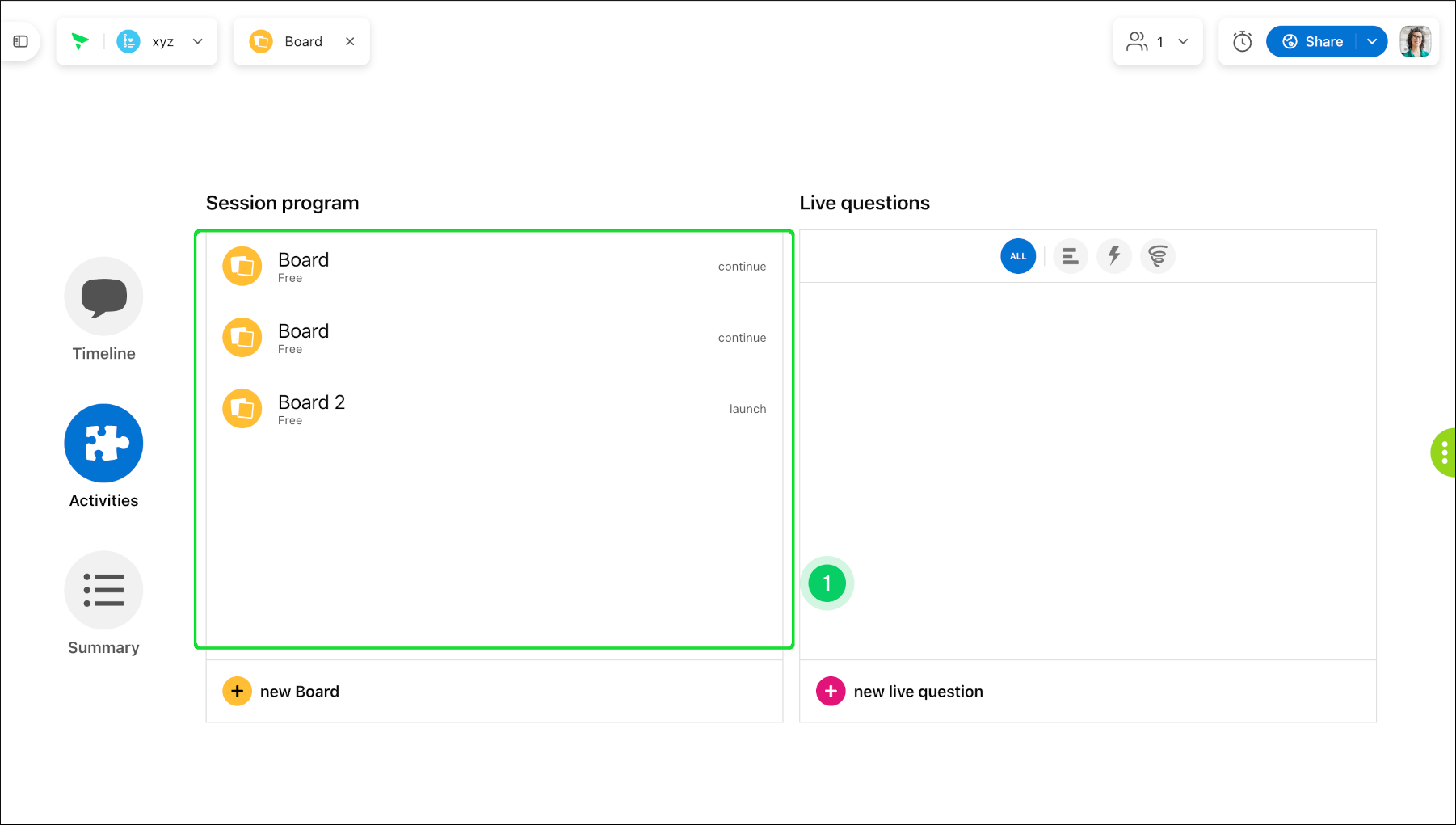Filter live questions by ALL
The width and height of the screenshot is (1456, 825).
1018,256
